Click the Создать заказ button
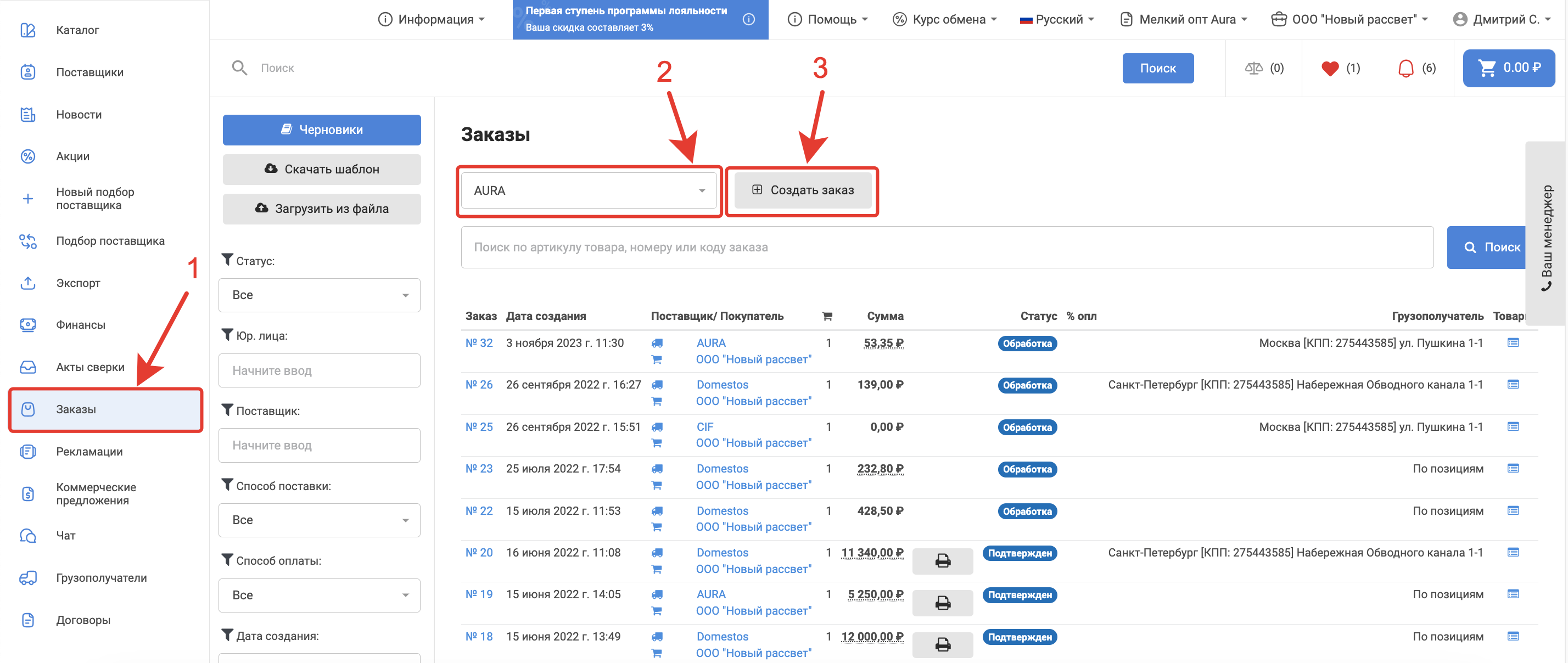The width and height of the screenshot is (1568, 663). pos(802,190)
